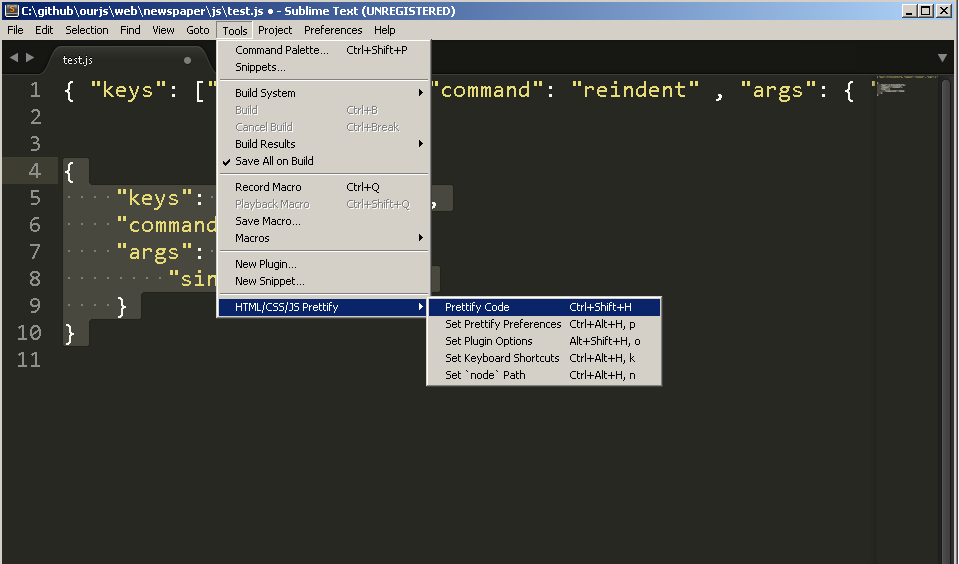Viewport: 959px width, 564px height.
Task: Select Set `node` Path entry
Action: pos(544,375)
